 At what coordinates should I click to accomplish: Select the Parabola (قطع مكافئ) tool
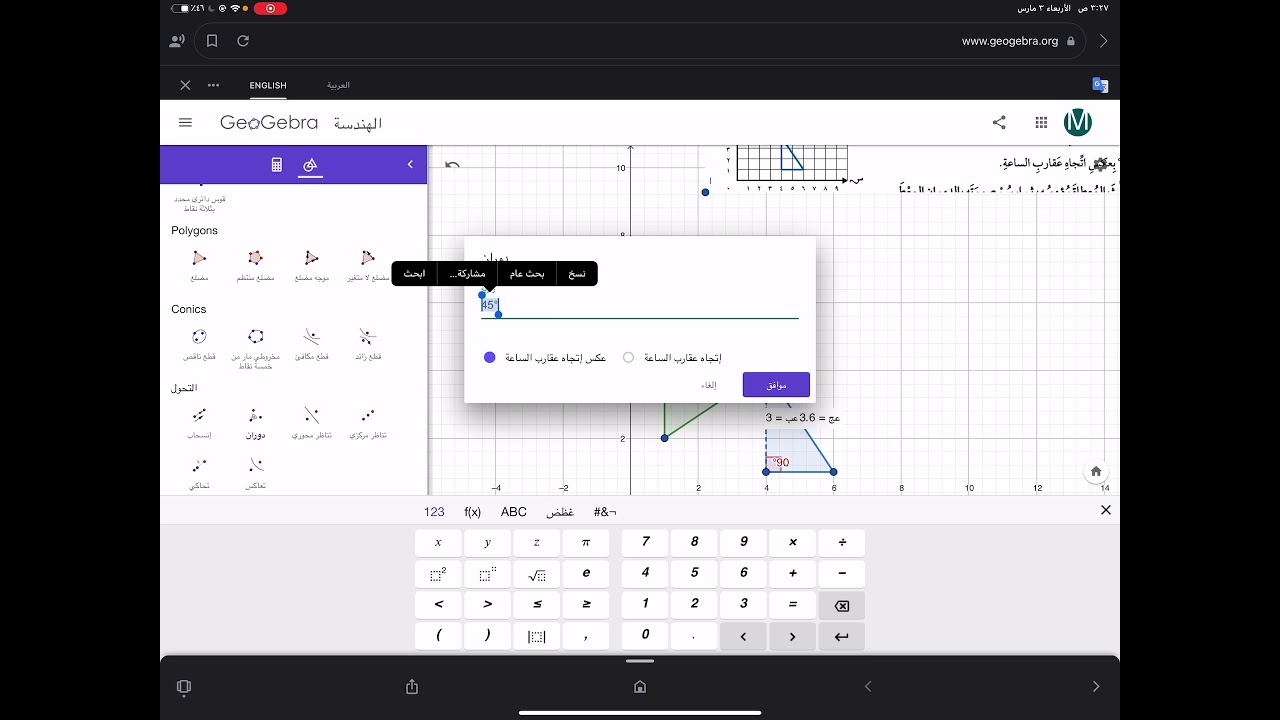pos(311,343)
